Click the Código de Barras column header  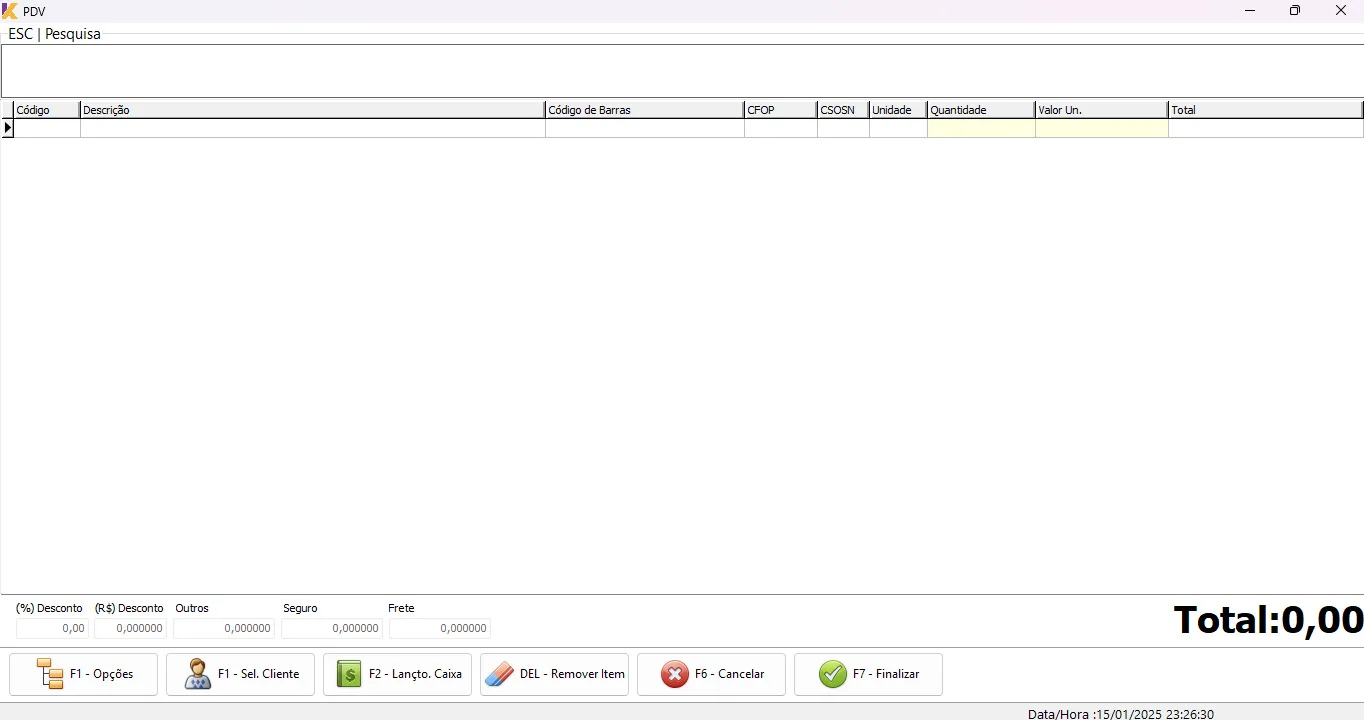click(x=644, y=110)
